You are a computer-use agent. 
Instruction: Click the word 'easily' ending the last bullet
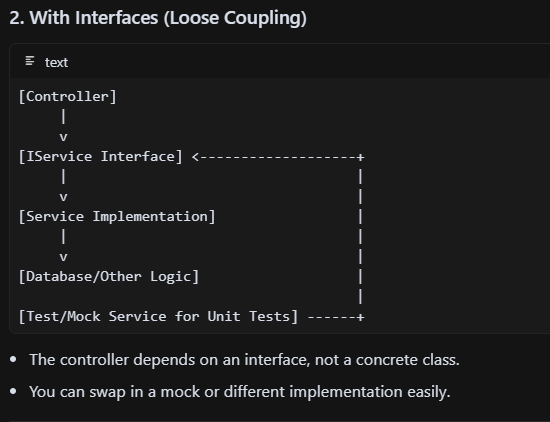[427, 392]
